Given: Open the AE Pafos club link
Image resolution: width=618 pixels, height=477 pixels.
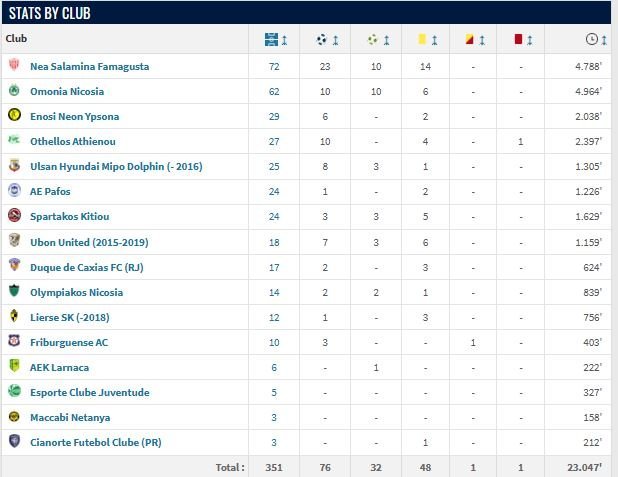Looking at the screenshot, I should pyautogui.click(x=50, y=192).
